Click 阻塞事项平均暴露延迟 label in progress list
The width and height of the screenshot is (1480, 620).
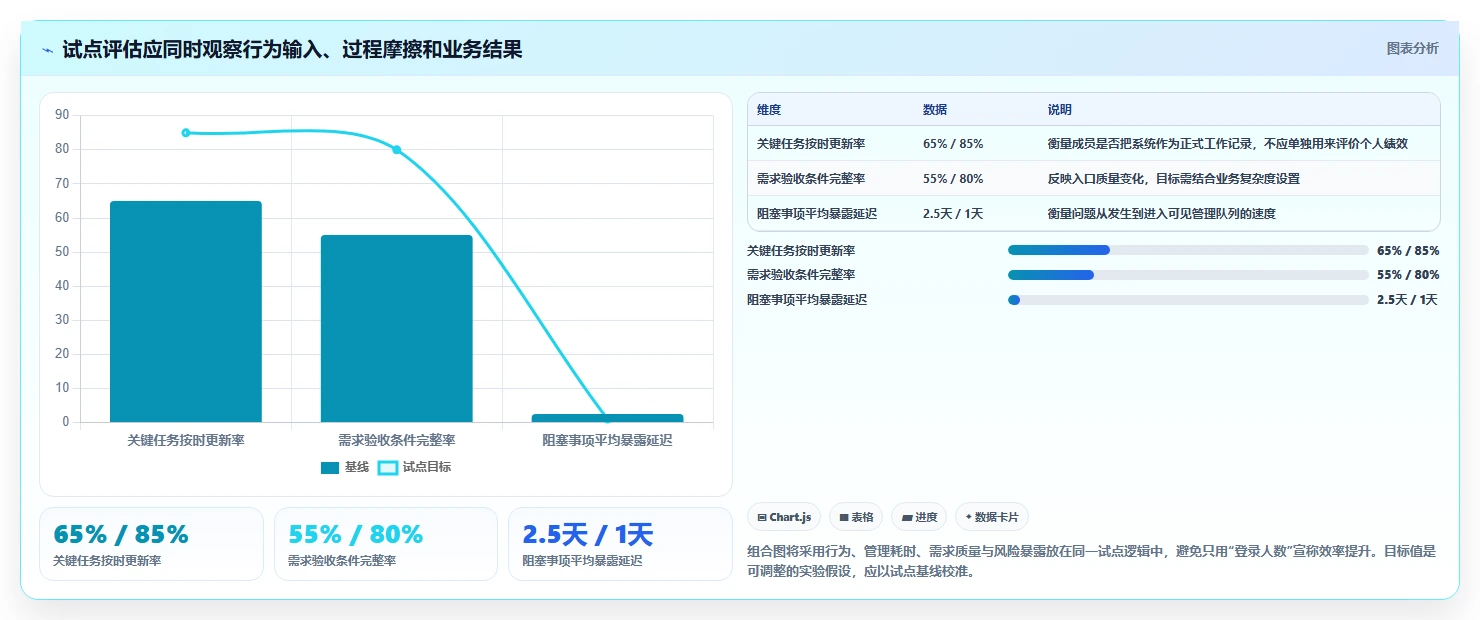click(x=807, y=300)
